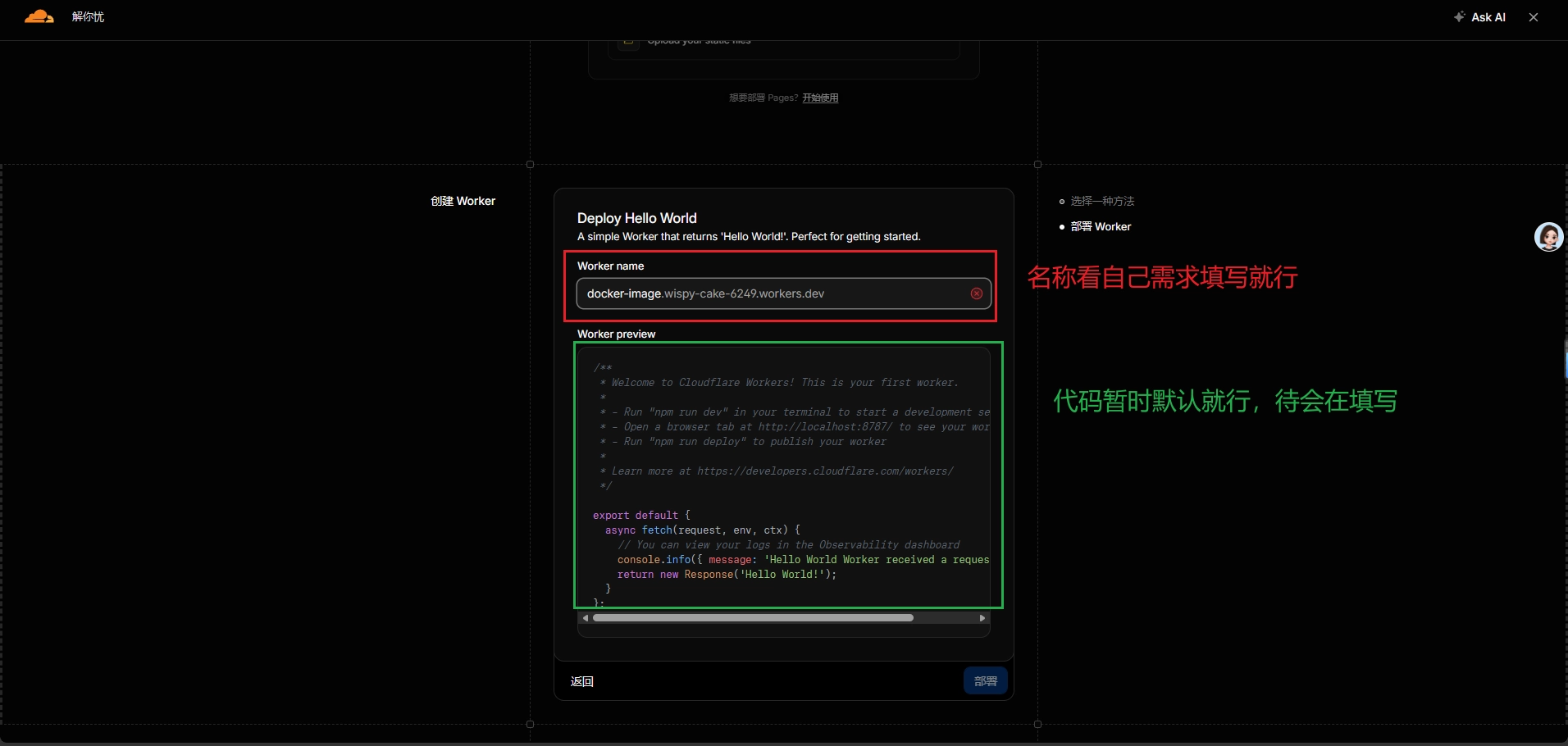Click the Worker preview label
The height and width of the screenshot is (746, 1568).
point(617,334)
